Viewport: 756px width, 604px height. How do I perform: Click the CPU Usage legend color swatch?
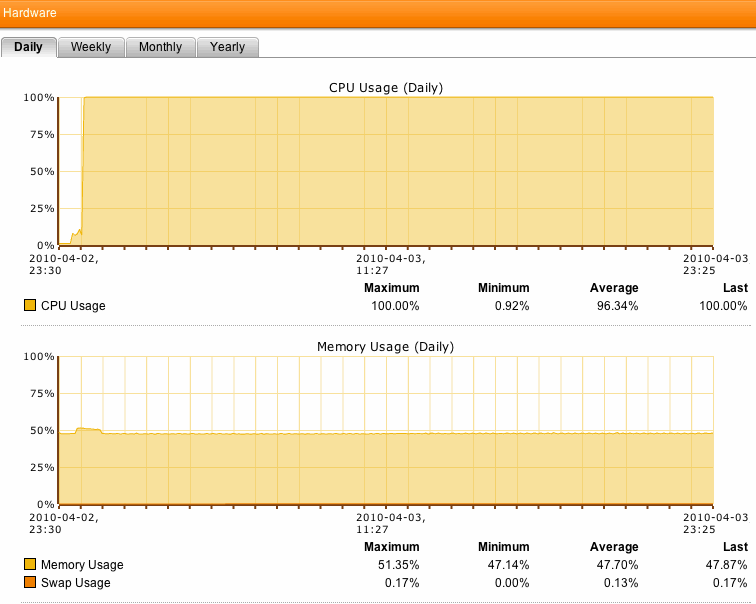(x=29, y=306)
